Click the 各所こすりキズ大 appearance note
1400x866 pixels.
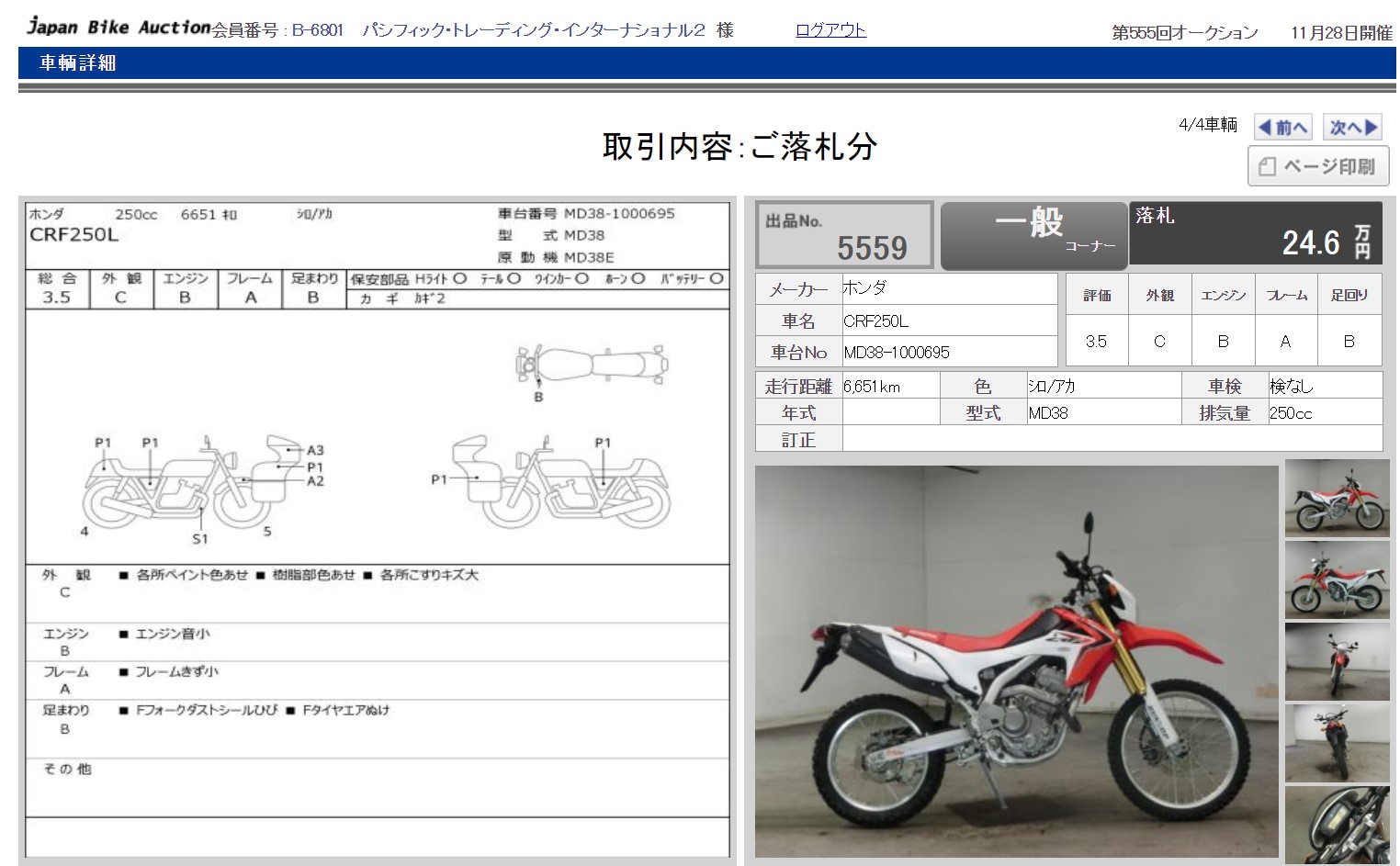[429, 575]
